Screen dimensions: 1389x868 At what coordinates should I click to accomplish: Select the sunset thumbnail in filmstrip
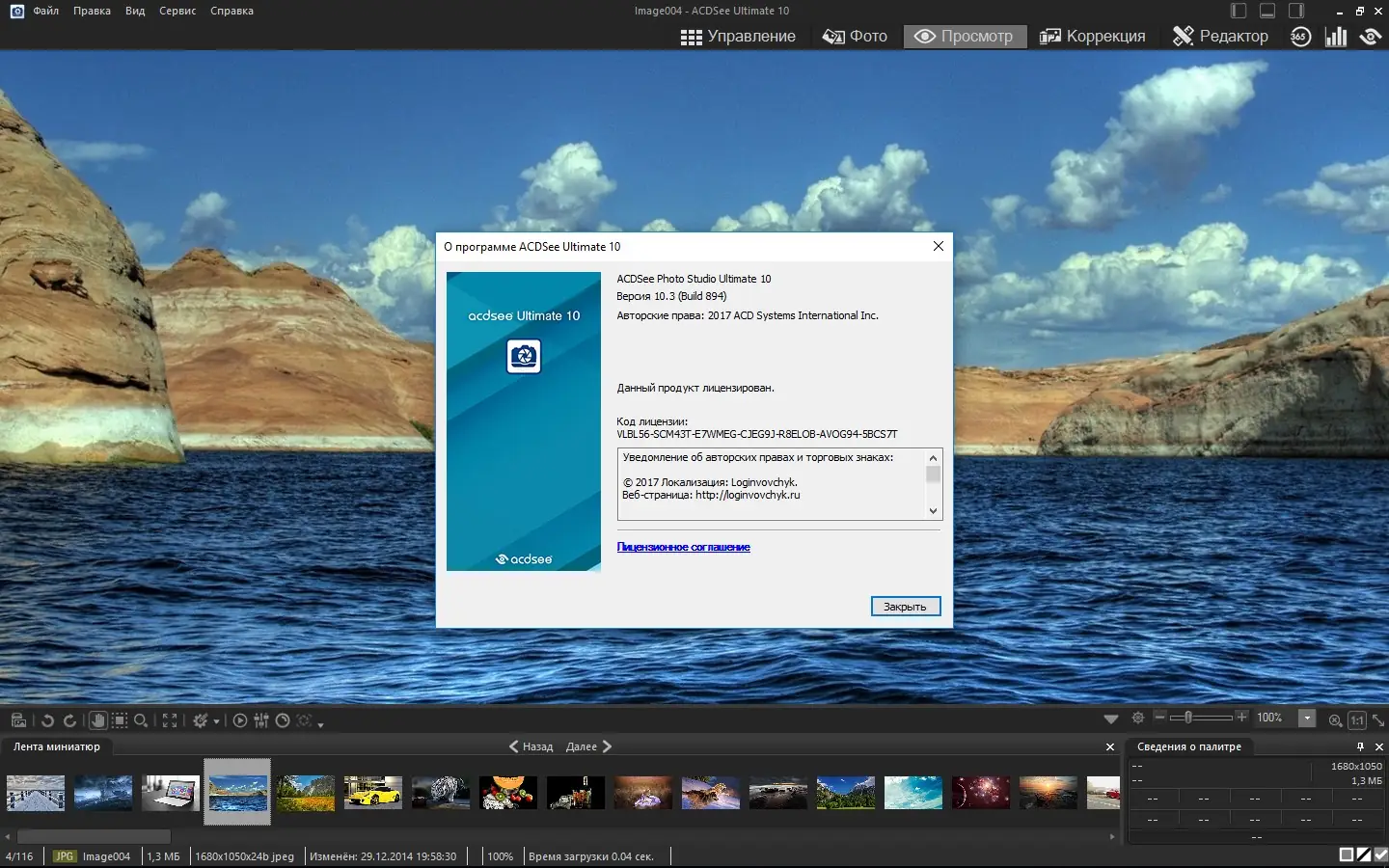click(1049, 793)
